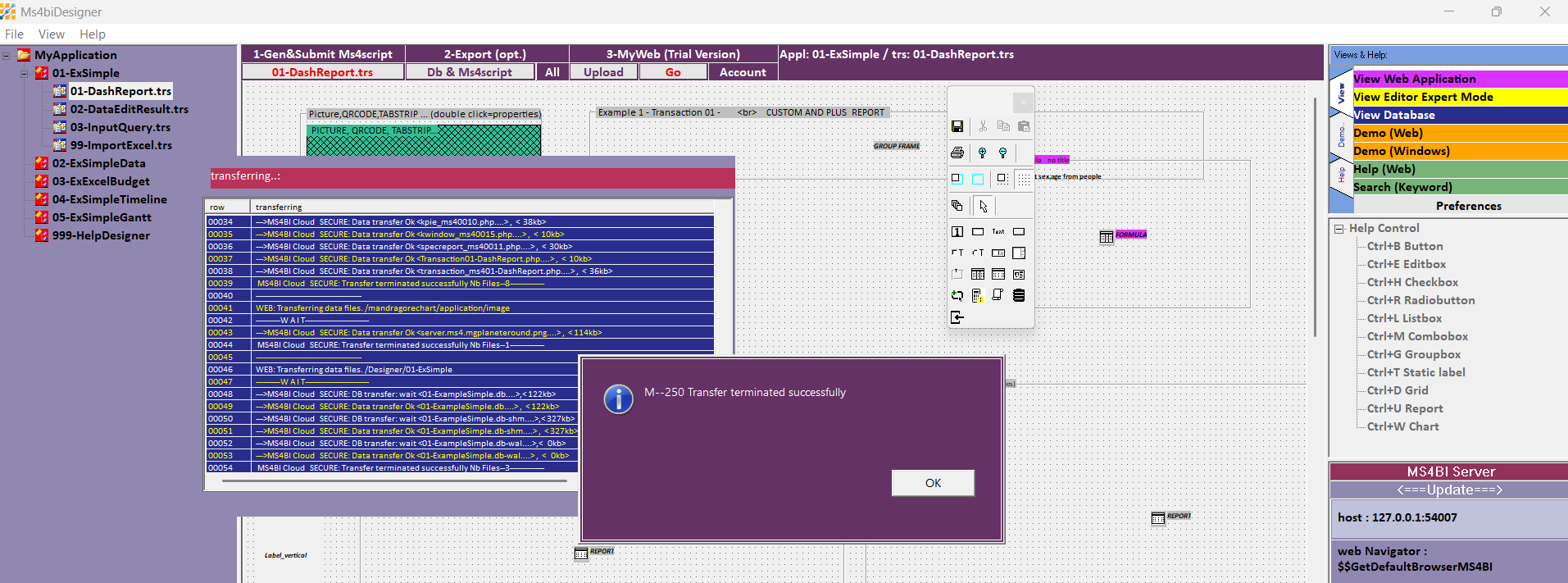This screenshot has height=583, width=1568.
Task: Switch to 1-Gen&Submit Ms4script tab
Action: tap(323, 54)
